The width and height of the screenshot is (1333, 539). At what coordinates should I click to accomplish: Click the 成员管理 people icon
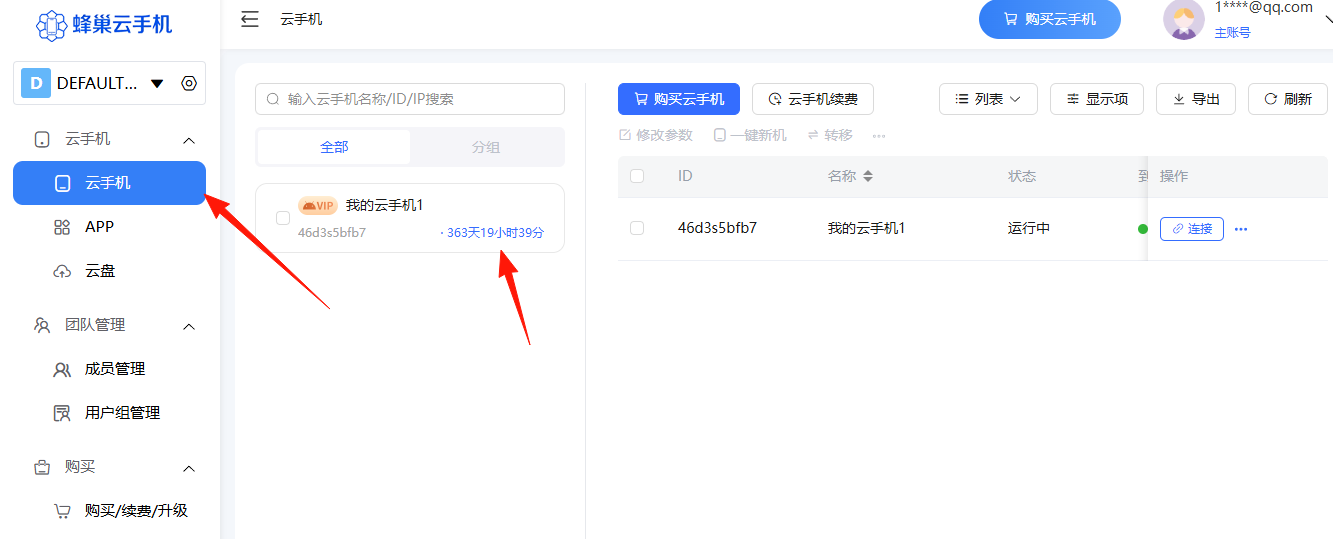(62, 369)
